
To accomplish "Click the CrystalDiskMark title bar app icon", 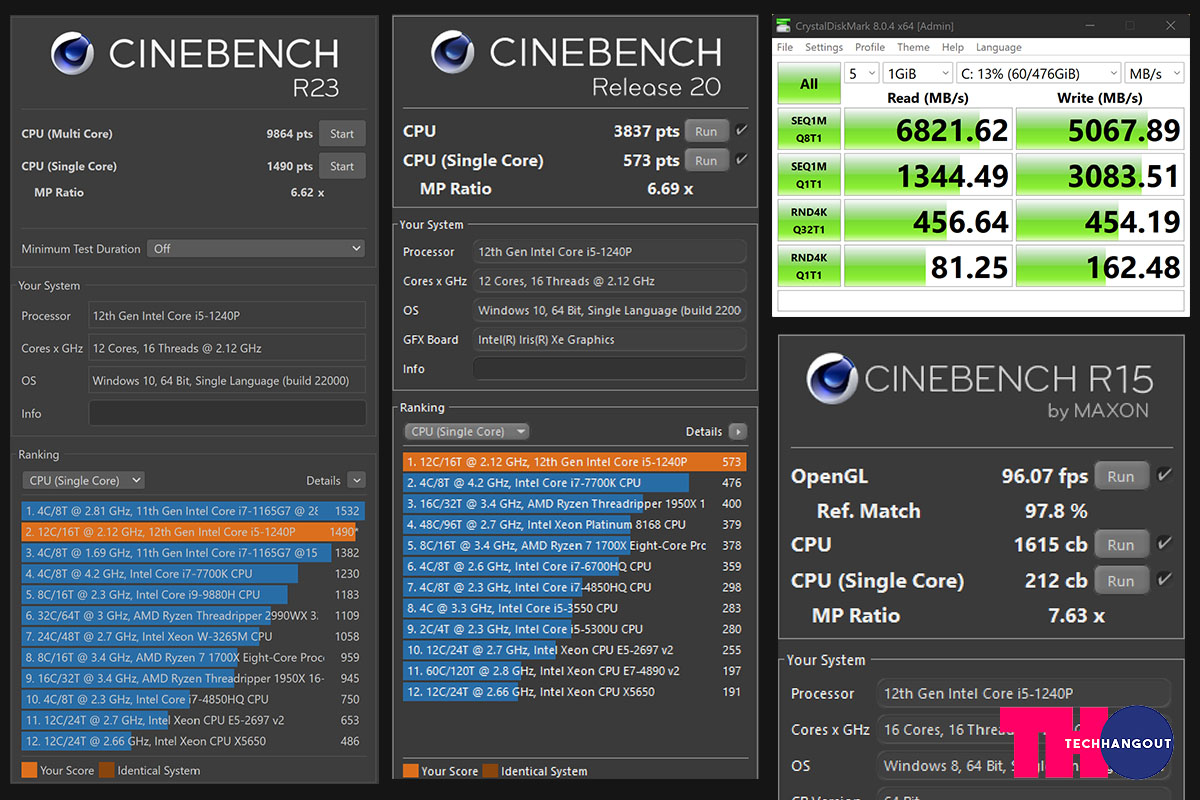I will pos(784,26).
